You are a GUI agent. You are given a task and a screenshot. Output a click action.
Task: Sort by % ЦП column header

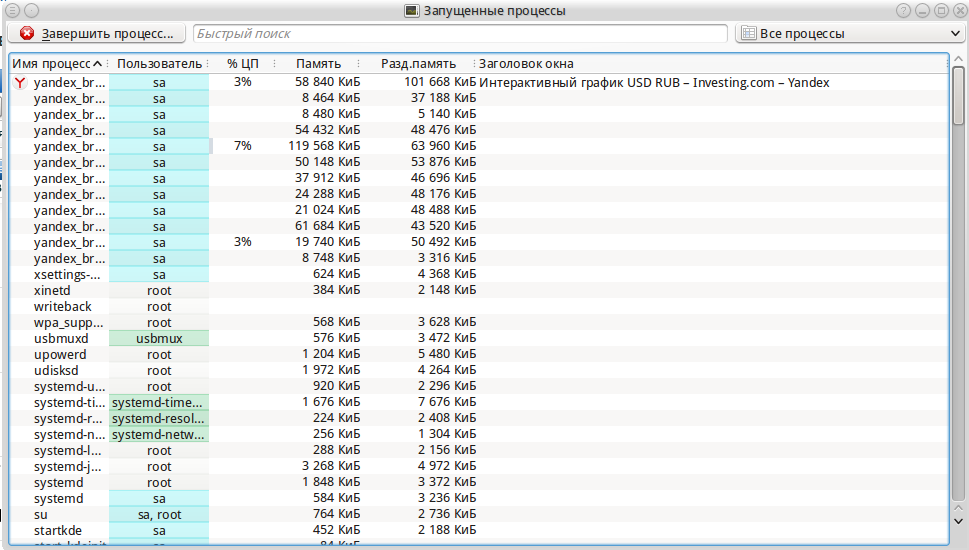(x=242, y=64)
